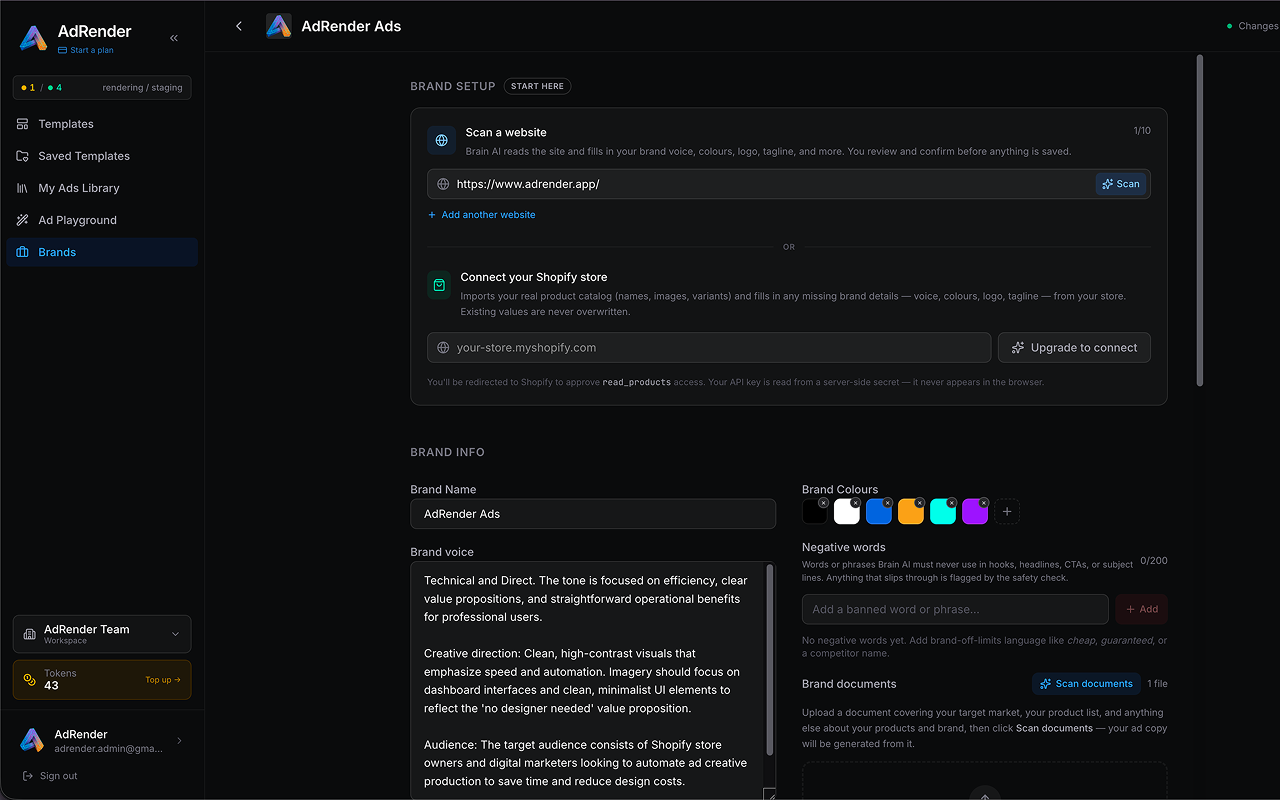Click the main page vertical scrollbar
The width and height of the screenshot is (1280, 800).
tap(1200, 220)
